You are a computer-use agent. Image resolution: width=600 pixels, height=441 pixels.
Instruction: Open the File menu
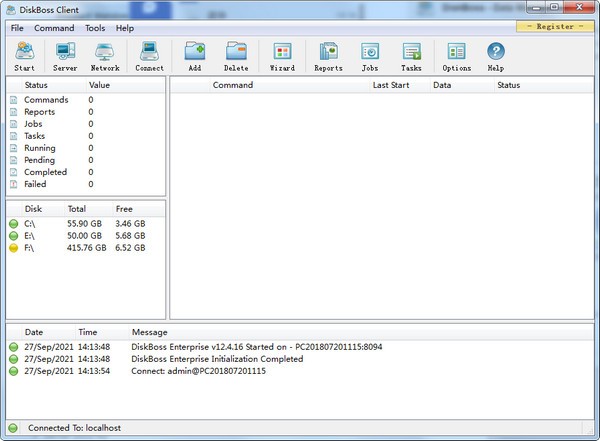pyautogui.click(x=17, y=28)
